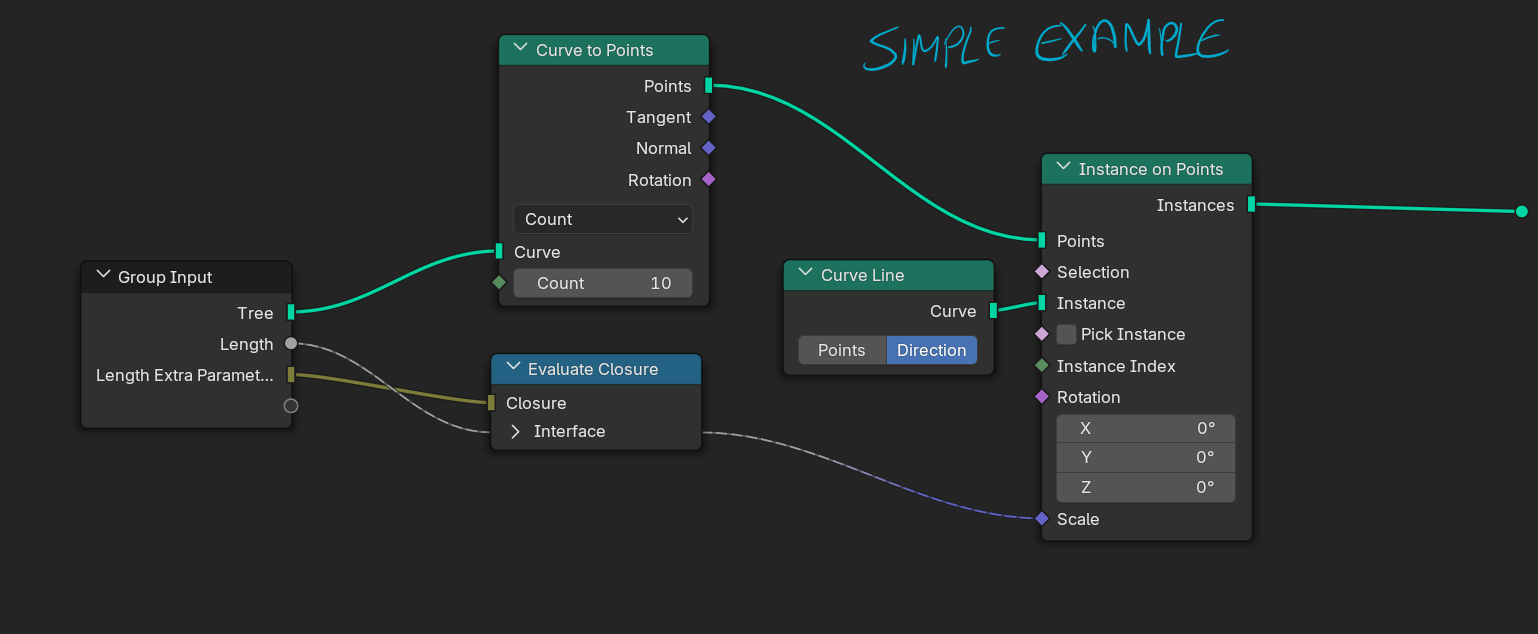Click the Instances output socket
Viewport: 1538px width, 634px height.
click(x=1251, y=205)
